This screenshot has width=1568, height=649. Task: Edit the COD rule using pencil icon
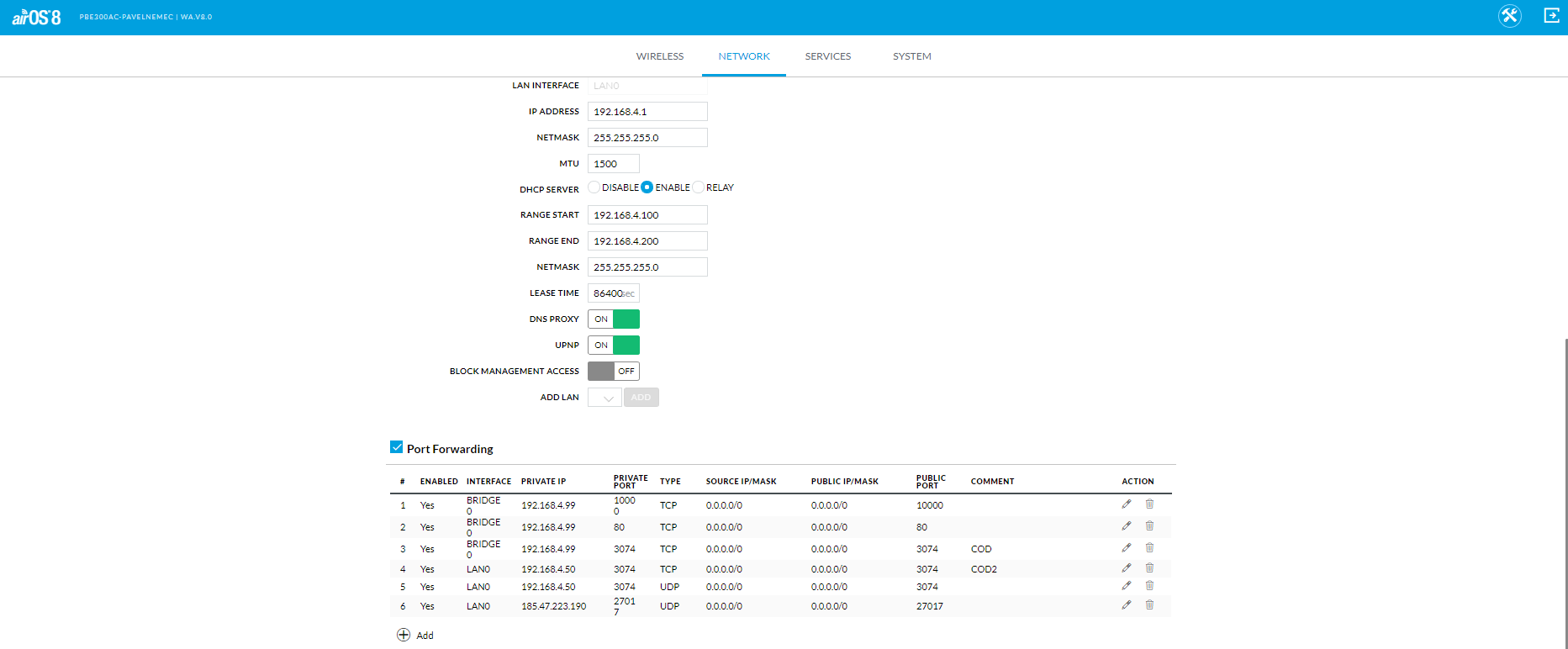point(1127,548)
